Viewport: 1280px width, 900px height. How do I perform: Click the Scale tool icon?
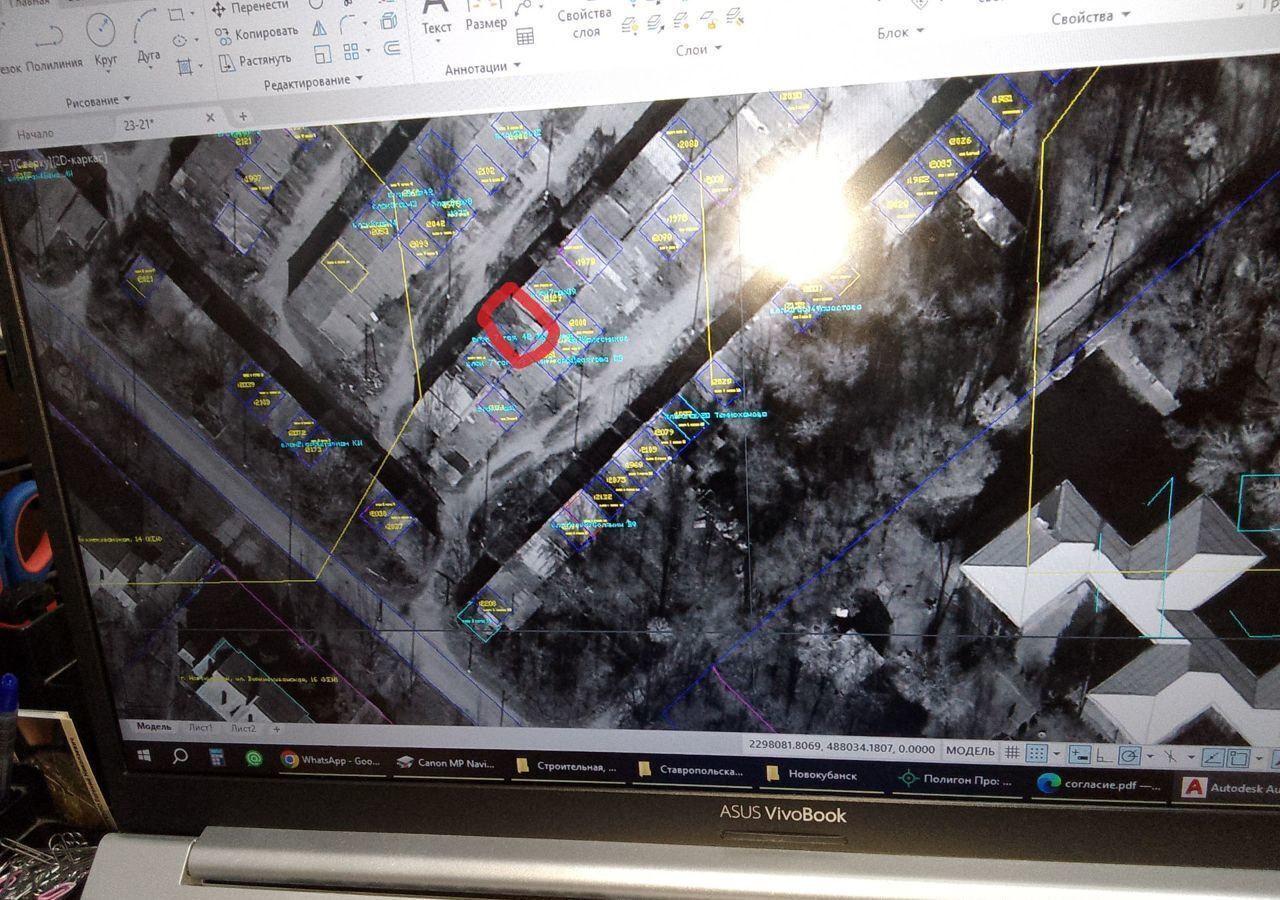click(322, 53)
